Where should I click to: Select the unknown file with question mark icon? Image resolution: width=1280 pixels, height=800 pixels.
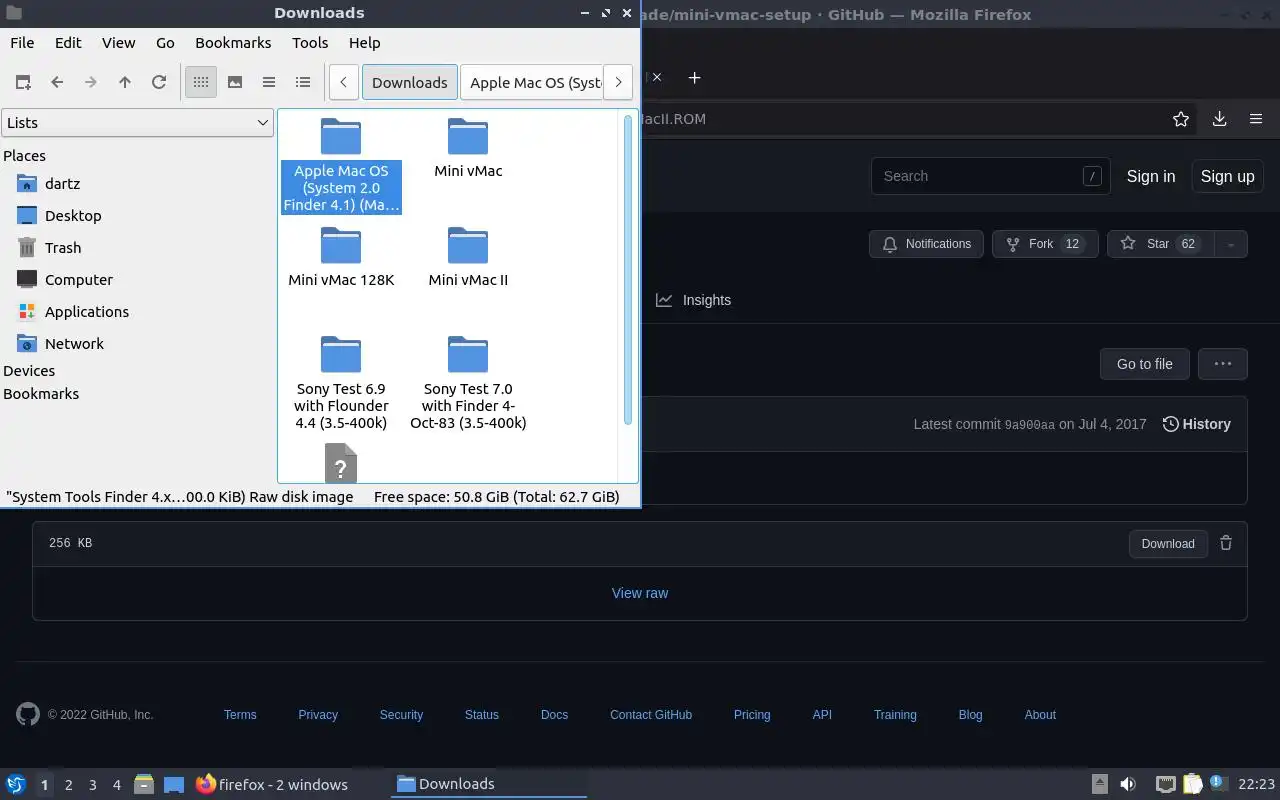(x=341, y=463)
